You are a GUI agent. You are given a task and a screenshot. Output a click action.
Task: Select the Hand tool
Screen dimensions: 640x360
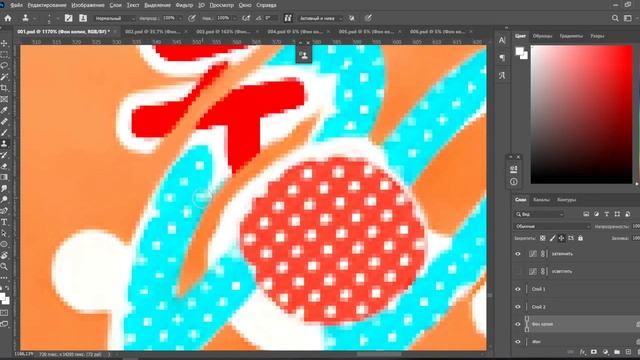point(4,256)
